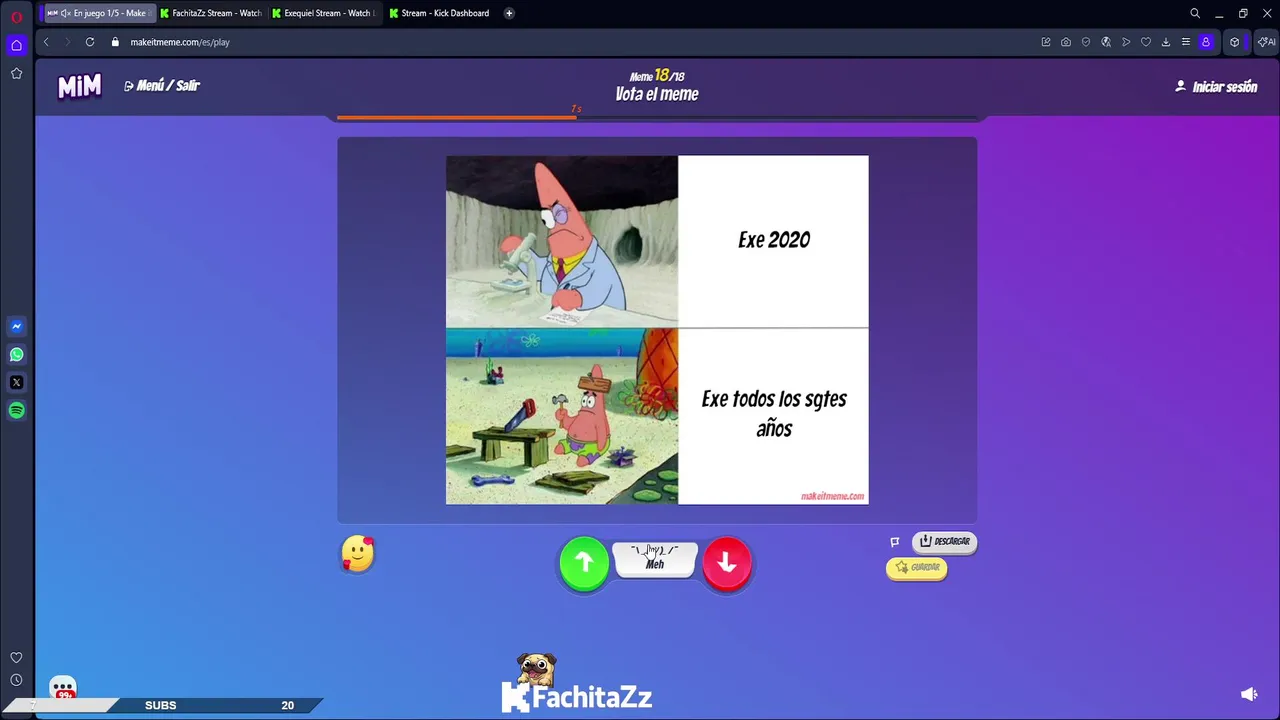
Task: Click the Descargar button
Action: pos(944,541)
